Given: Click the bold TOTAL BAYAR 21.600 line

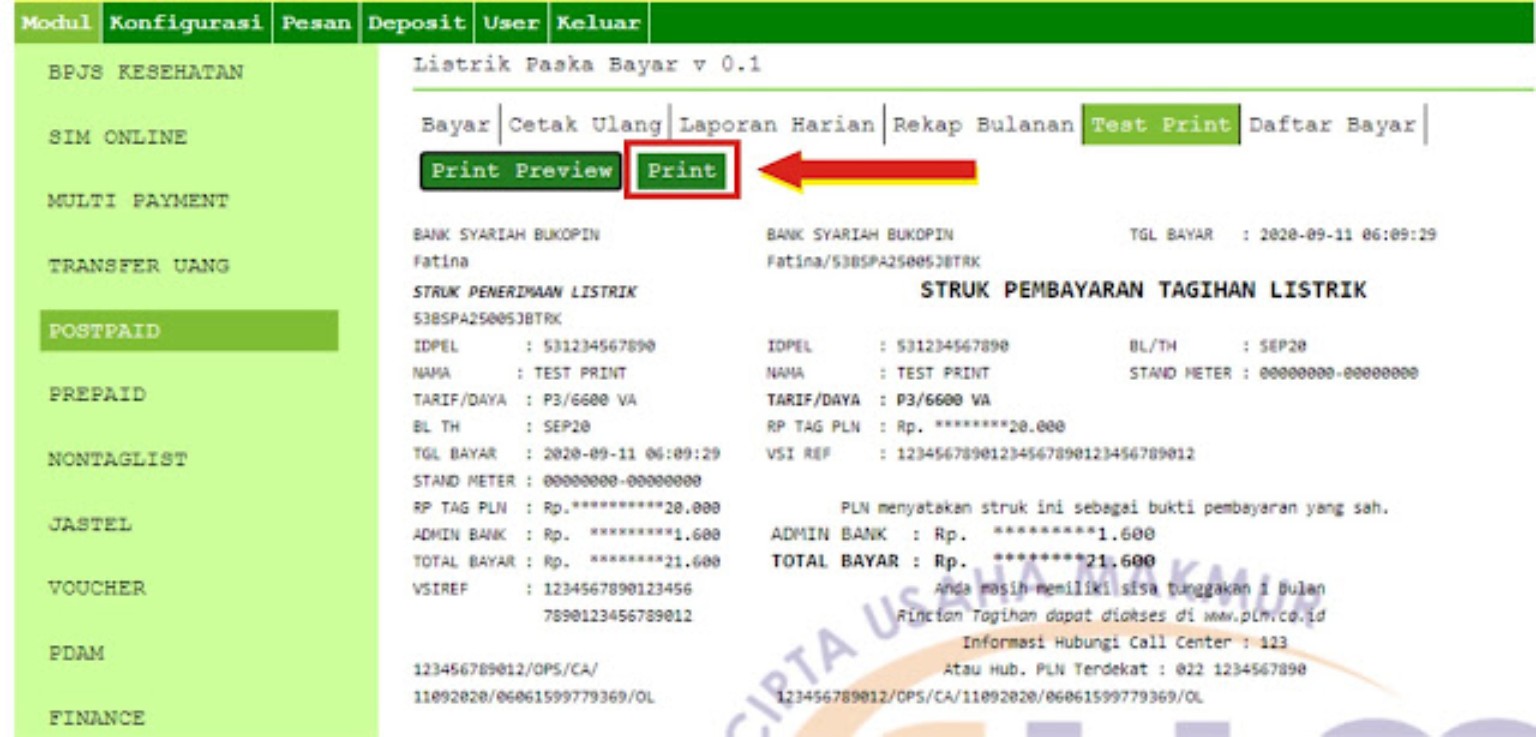Looking at the screenshot, I should [963, 561].
